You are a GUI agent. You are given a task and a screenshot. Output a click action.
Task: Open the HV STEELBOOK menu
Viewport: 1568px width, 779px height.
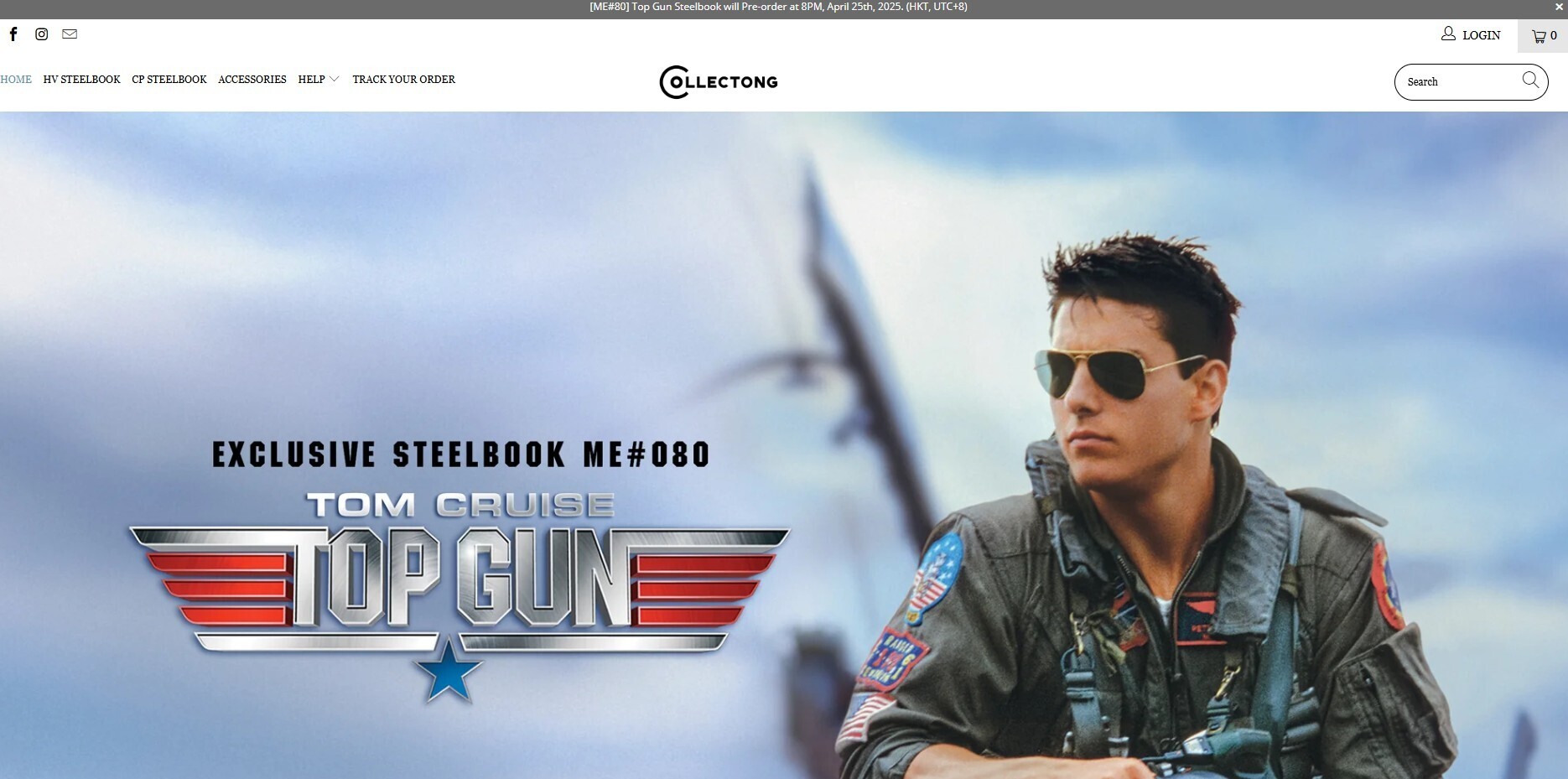[81, 80]
